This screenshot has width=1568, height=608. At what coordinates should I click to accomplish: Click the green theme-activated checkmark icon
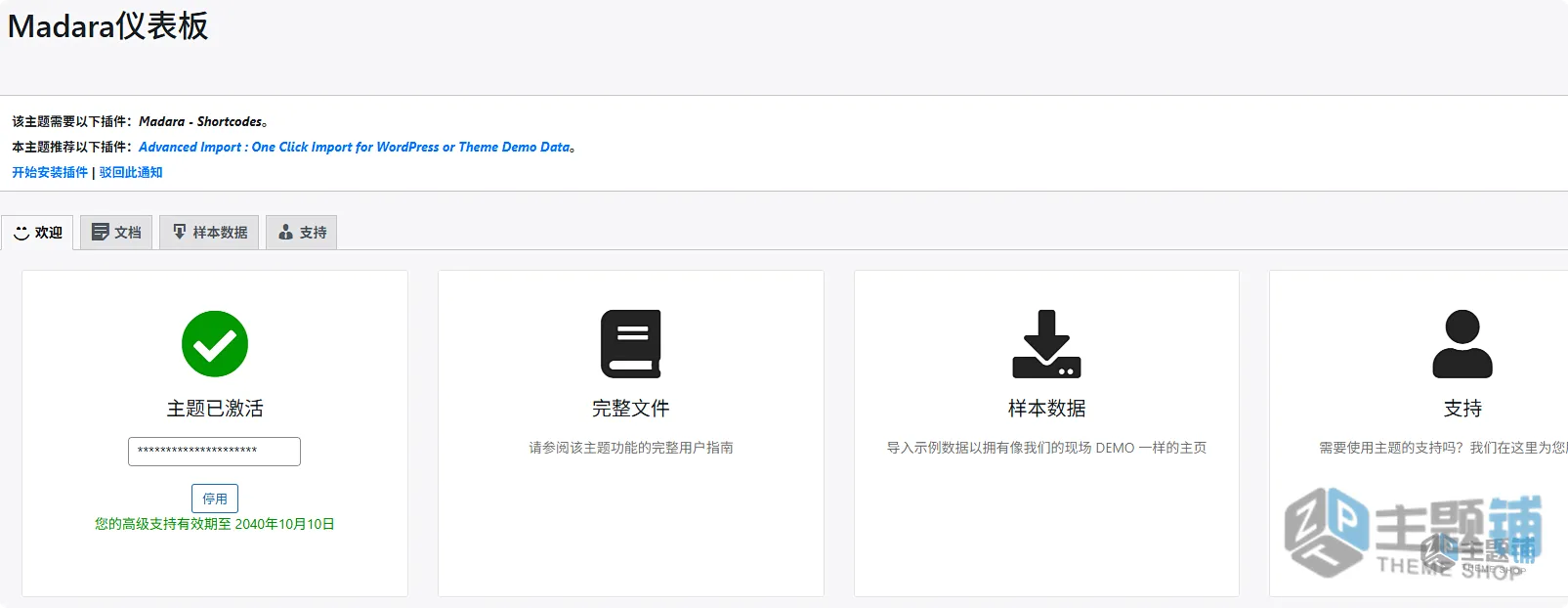(x=215, y=344)
